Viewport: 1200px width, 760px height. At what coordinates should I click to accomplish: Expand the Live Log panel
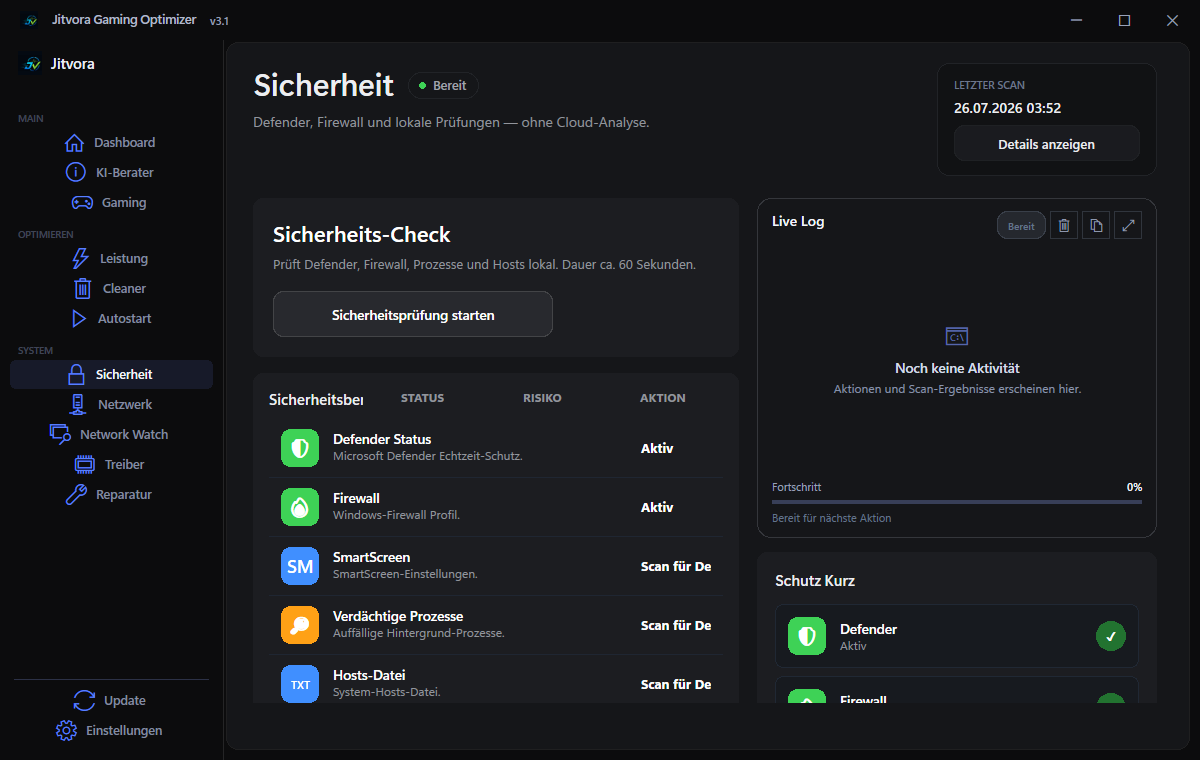click(1128, 225)
